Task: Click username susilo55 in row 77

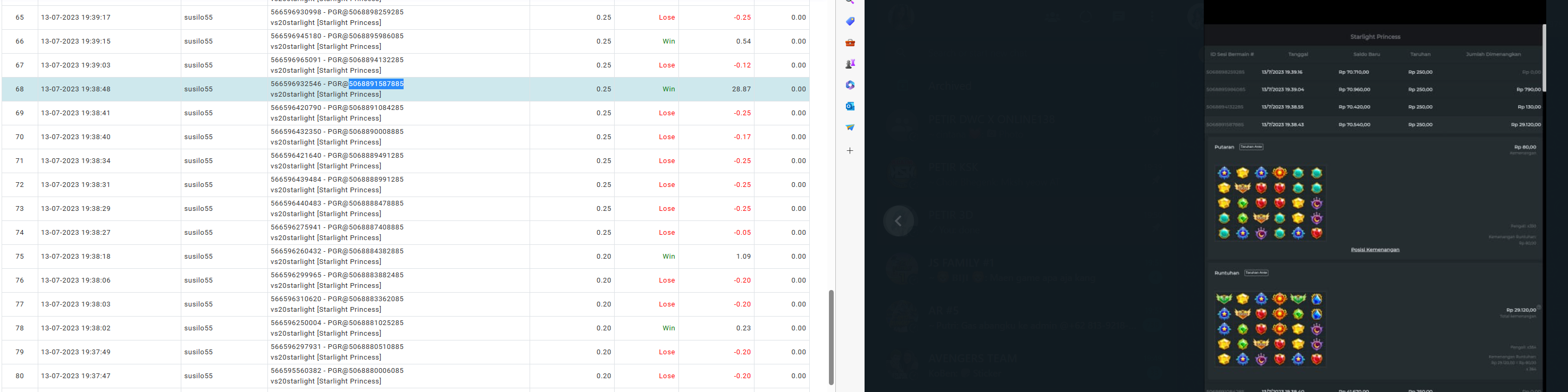Action: click(x=198, y=304)
